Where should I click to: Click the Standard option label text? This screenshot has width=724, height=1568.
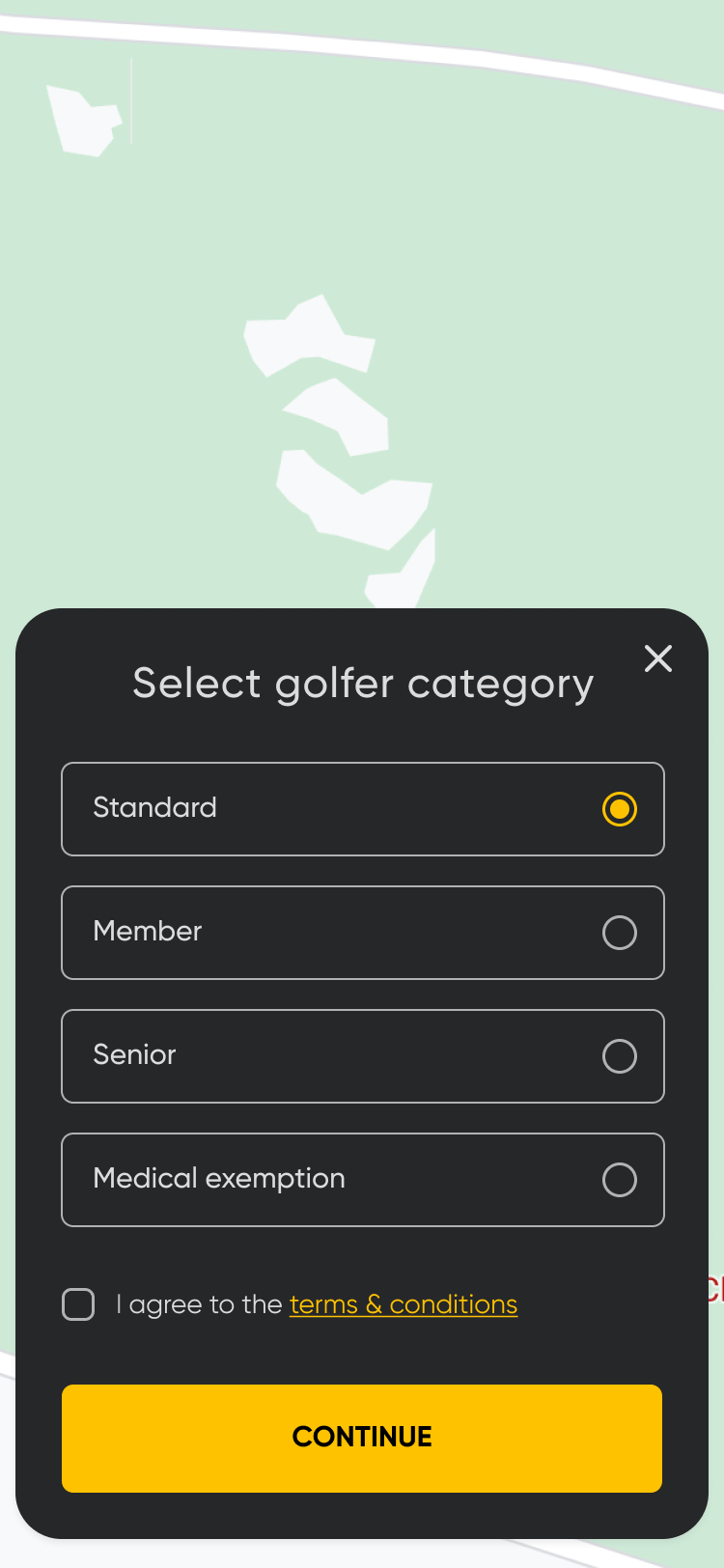point(154,807)
